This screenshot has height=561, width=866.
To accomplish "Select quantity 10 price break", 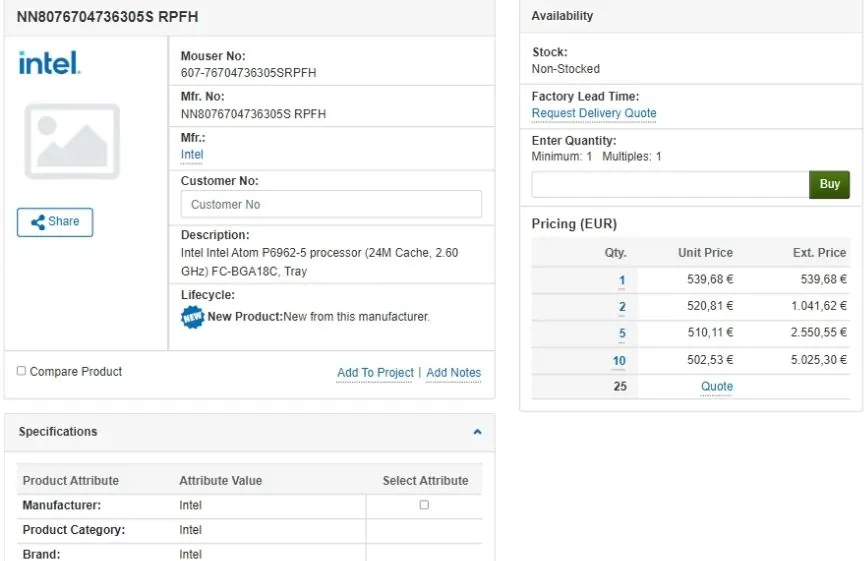I will 619,361.
